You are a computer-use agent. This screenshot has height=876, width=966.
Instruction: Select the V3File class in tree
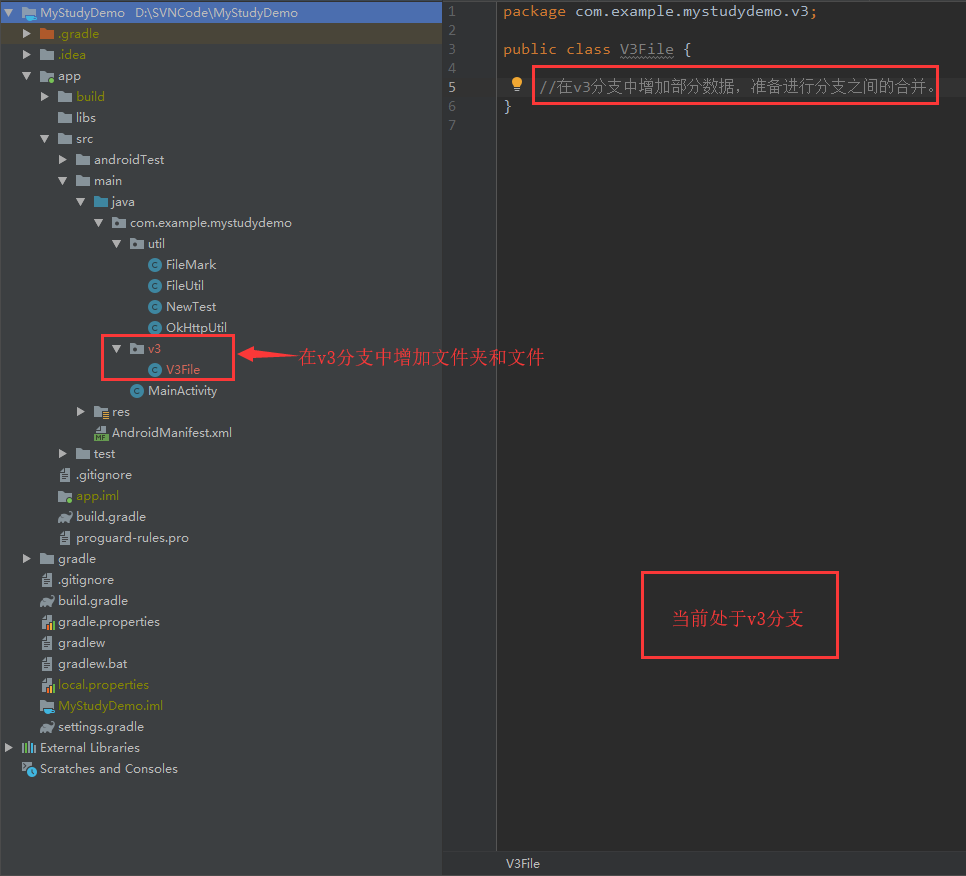click(183, 370)
